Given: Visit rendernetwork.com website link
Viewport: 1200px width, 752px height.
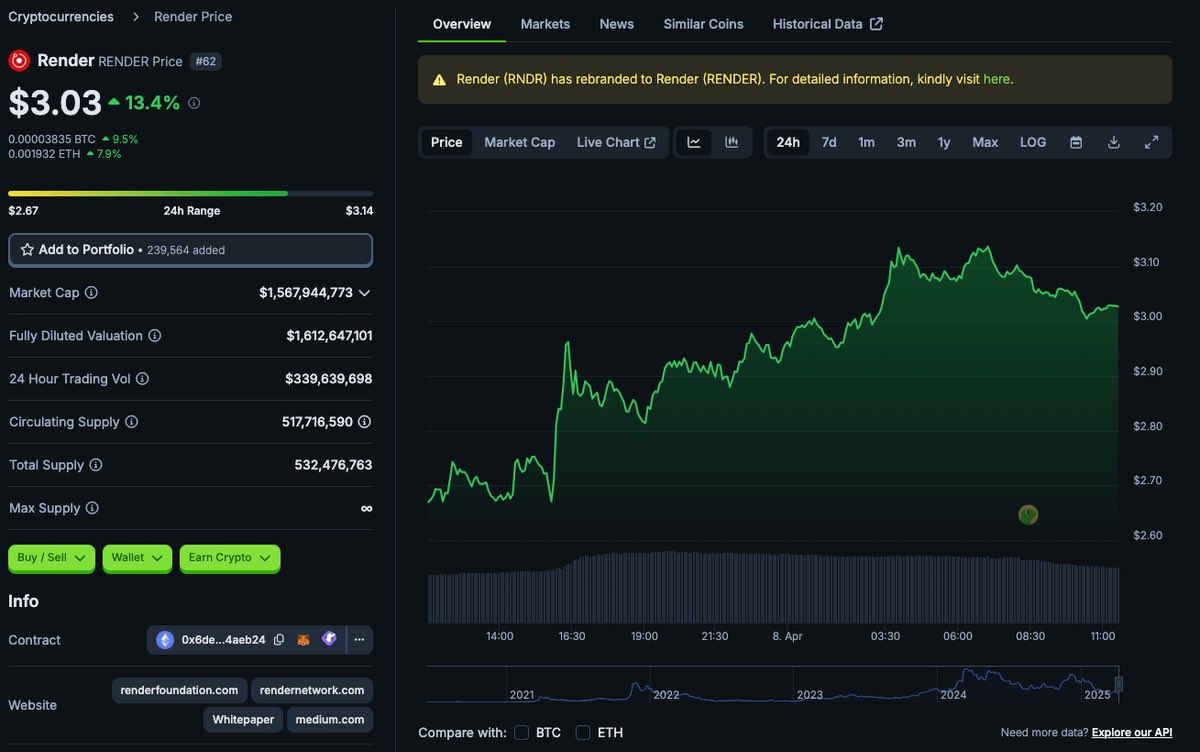Looking at the screenshot, I should 312,690.
